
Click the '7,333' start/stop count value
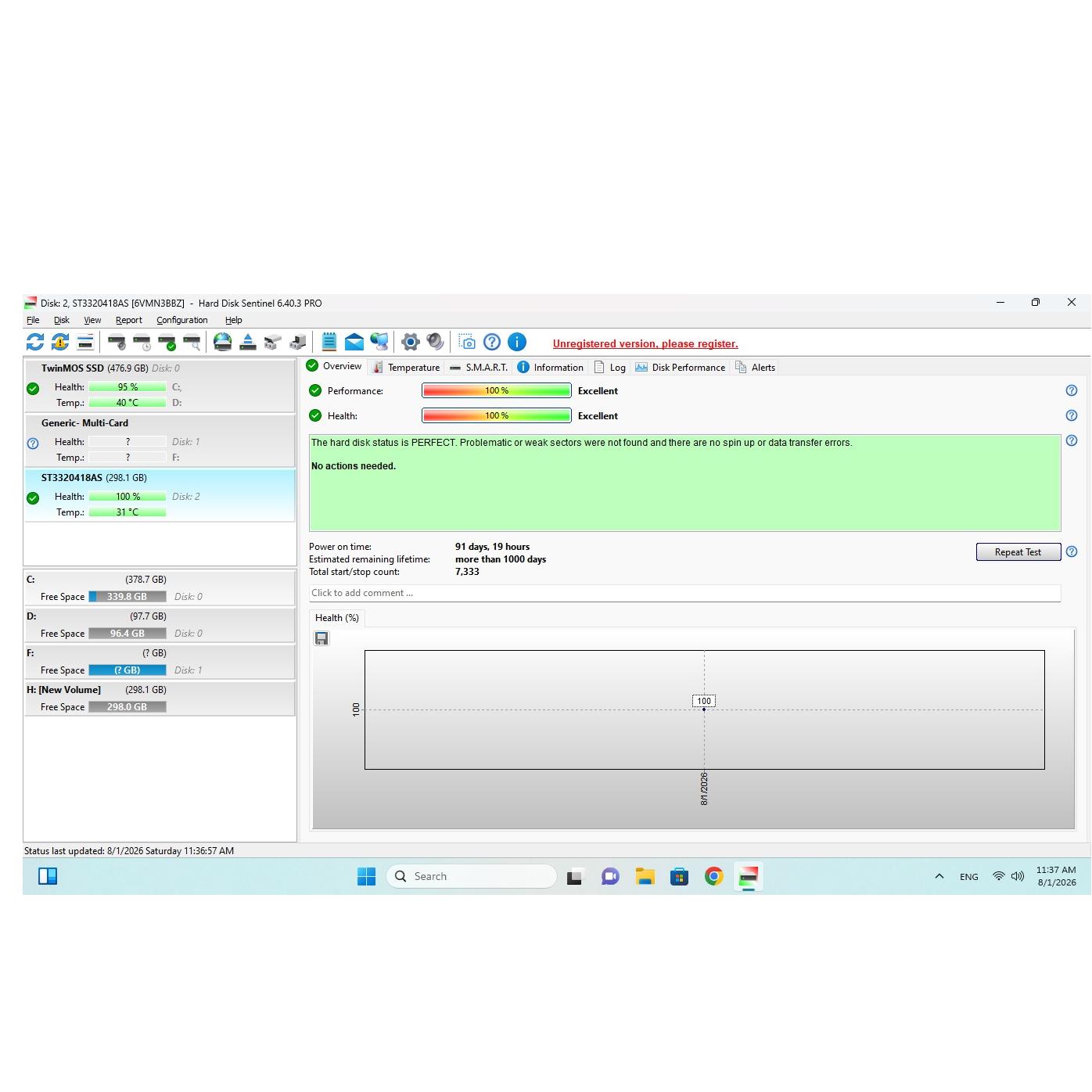[x=467, y=572]
